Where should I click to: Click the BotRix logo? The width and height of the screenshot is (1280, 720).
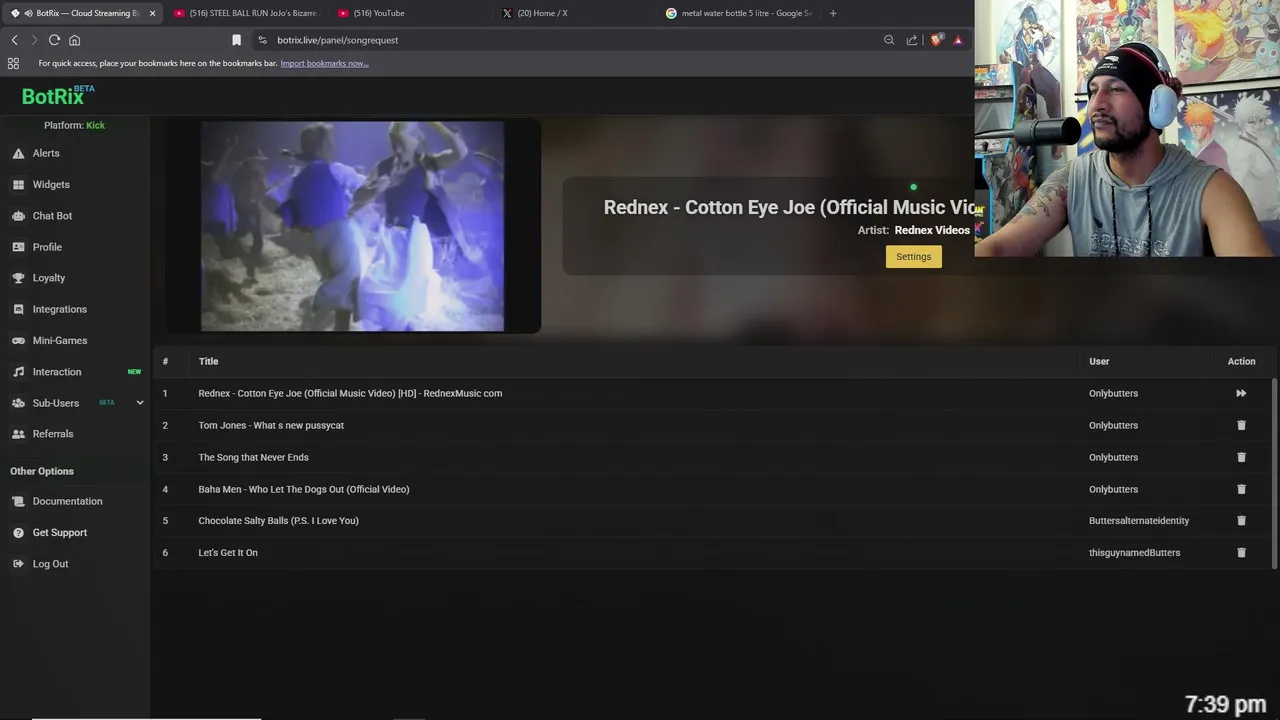[x=58, y=96]
